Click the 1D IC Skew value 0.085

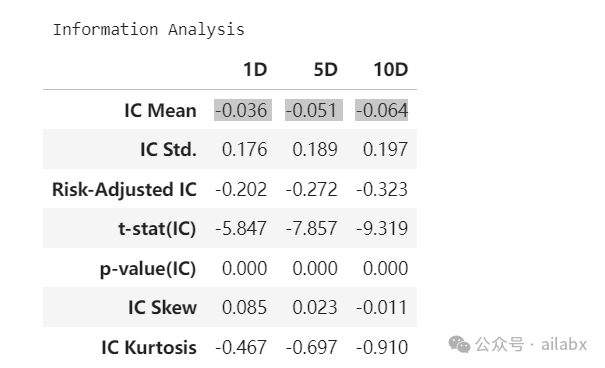244,307
